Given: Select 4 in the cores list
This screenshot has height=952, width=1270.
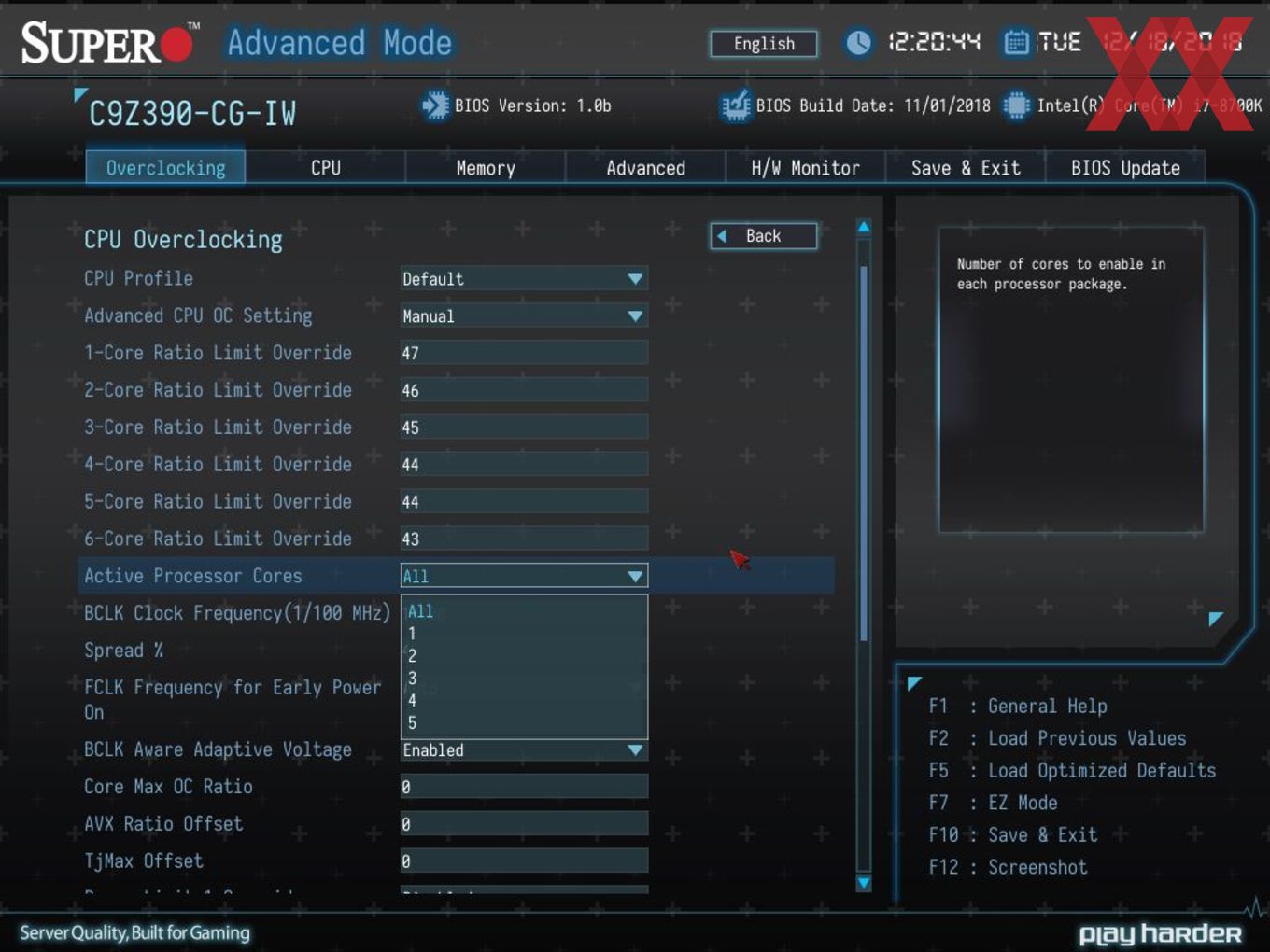Looking at the screenshot, I should (x=524, y=700).
